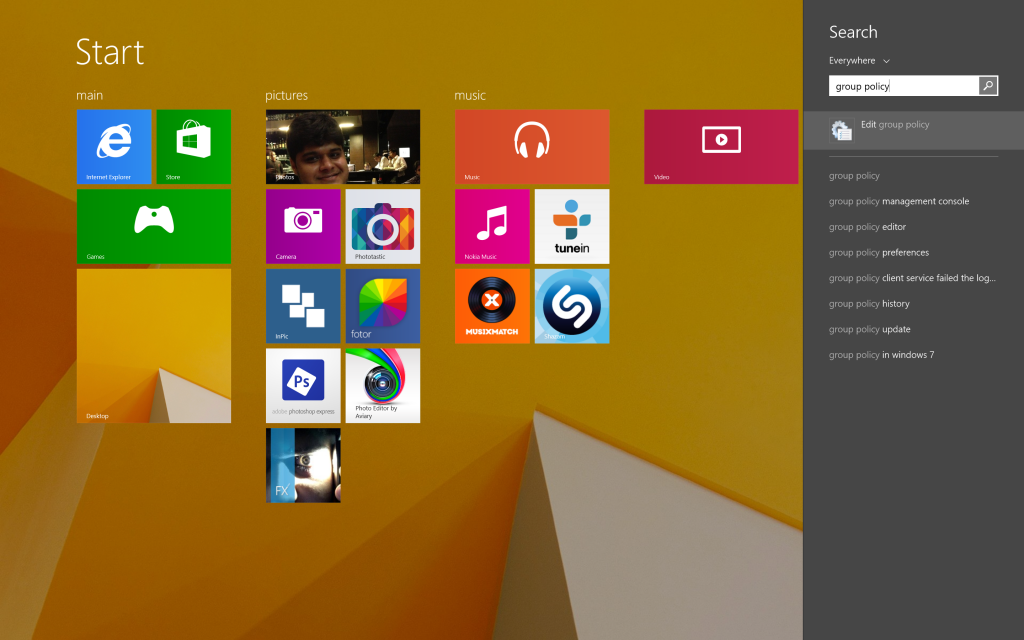Click the 'music' group heading
The width and height of the screenshot is (1024, 640).
(x=470, y=95)
